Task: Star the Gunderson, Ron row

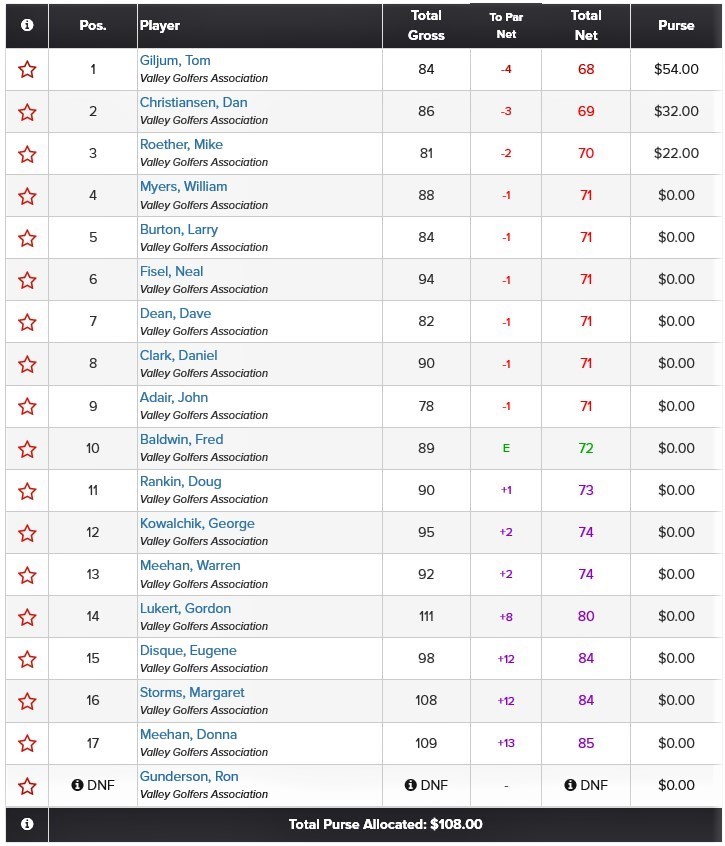Action: click(x=27, y=786)
